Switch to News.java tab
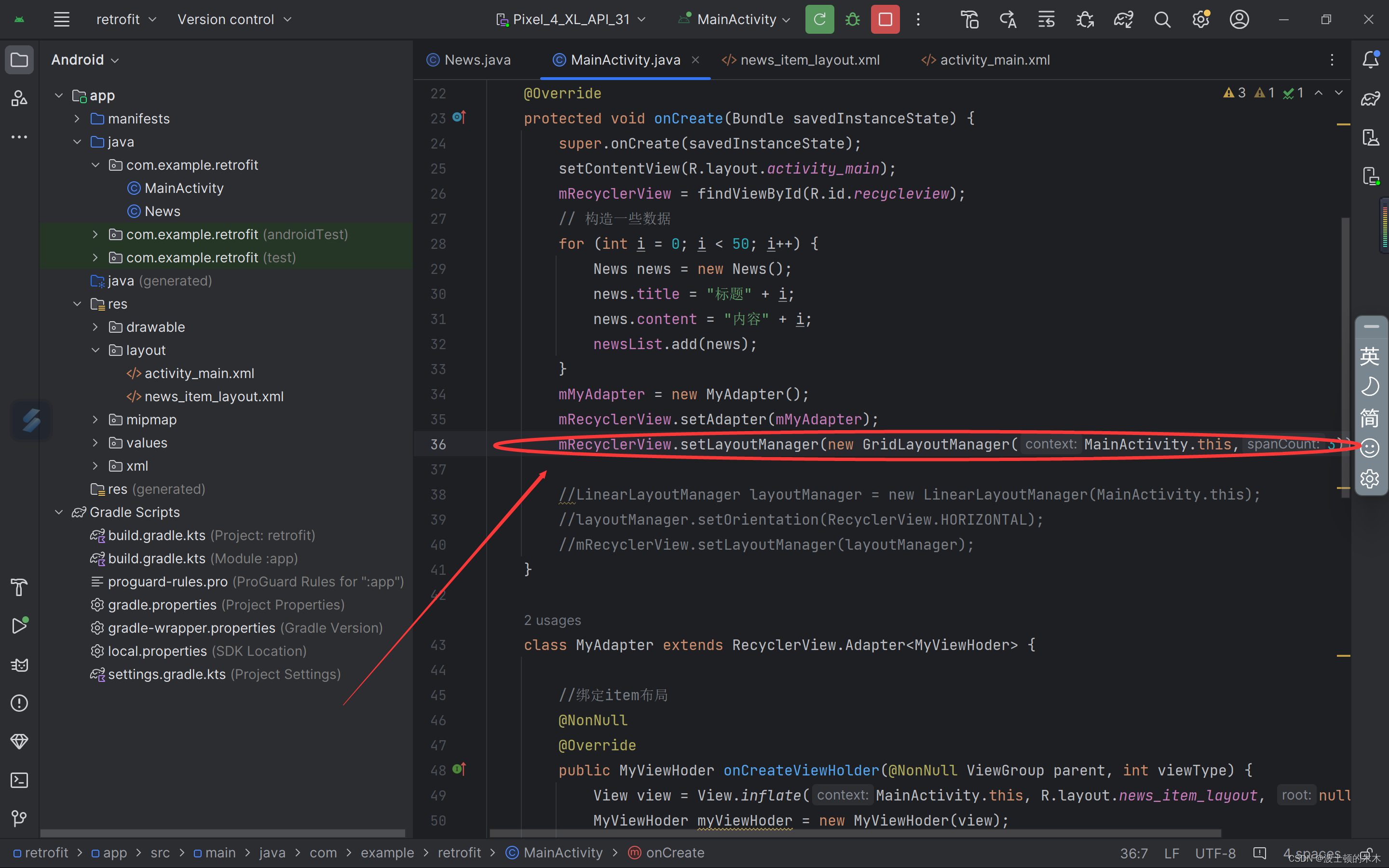 pos(469,60)
